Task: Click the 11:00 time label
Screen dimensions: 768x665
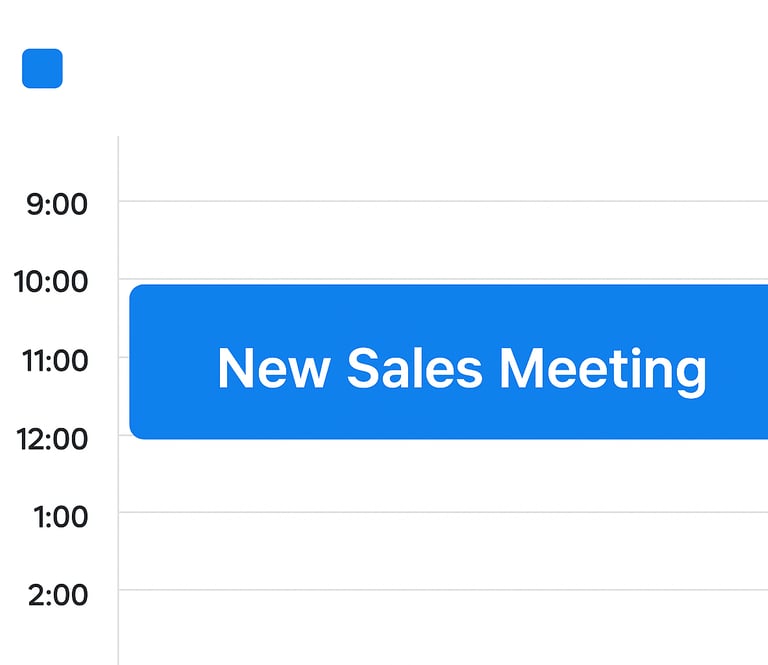Action: tap(55, 360)
